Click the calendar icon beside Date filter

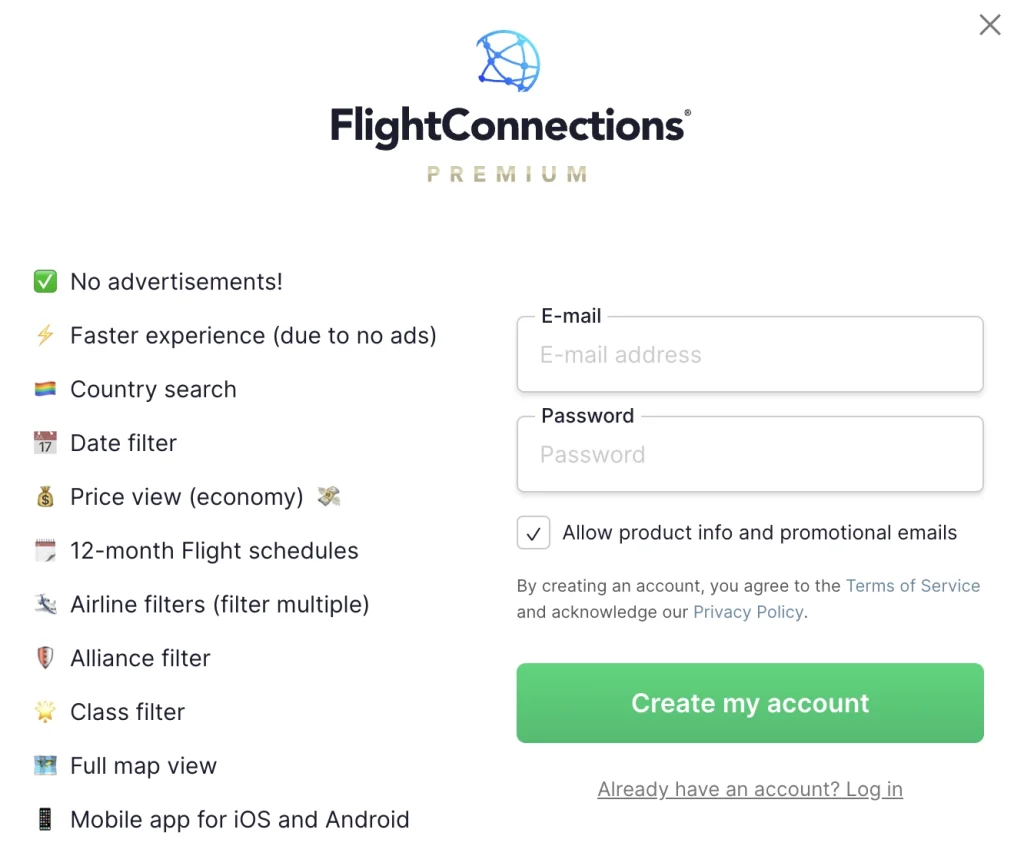[45, 443]
